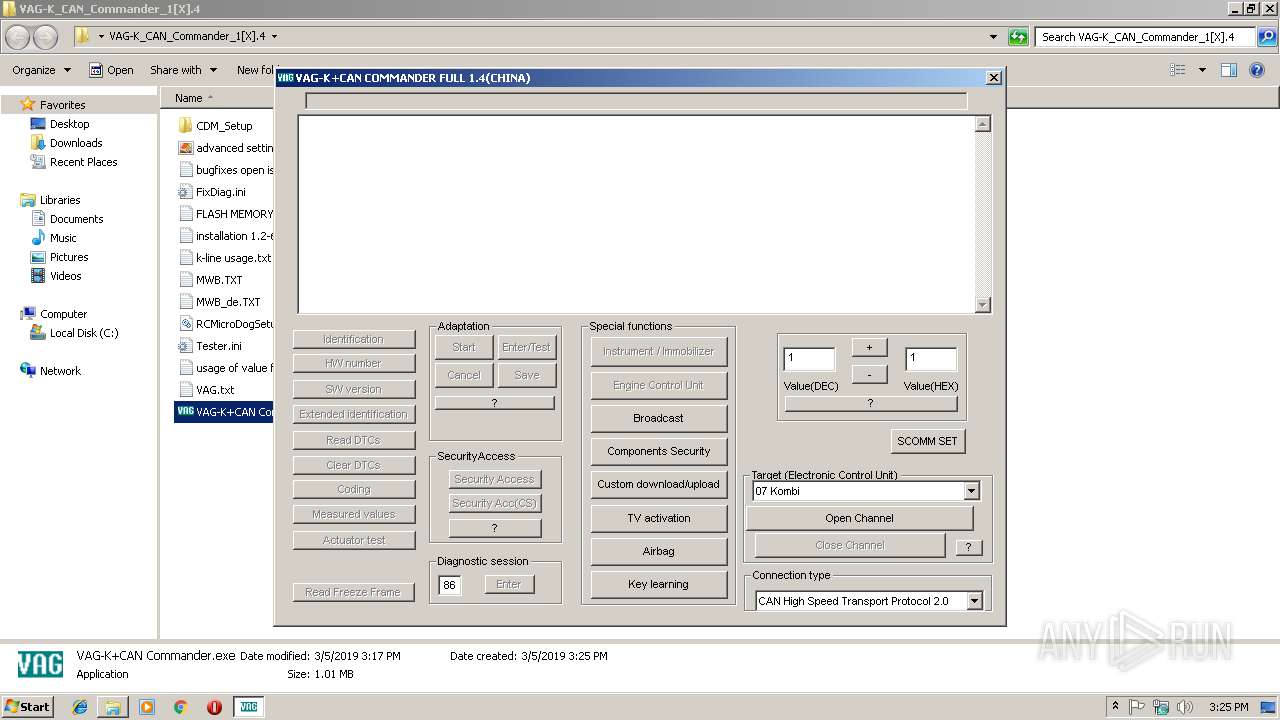Screen dimensions: 1280x720
Task: Open TV activation function
Action: [658, 518]
